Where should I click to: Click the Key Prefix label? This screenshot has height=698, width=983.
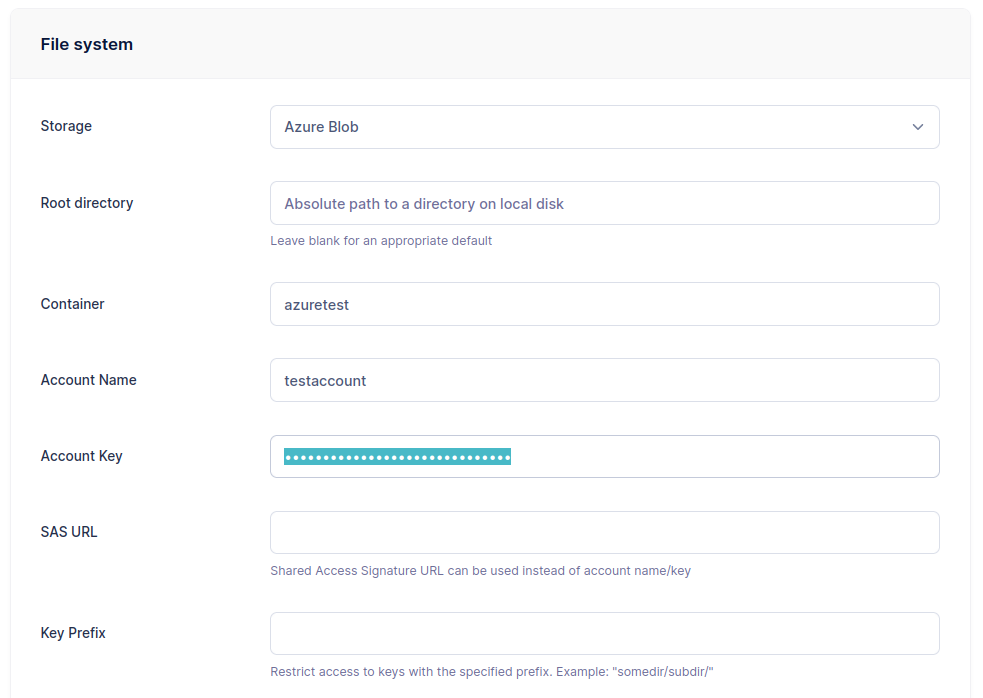pos(73,633)
